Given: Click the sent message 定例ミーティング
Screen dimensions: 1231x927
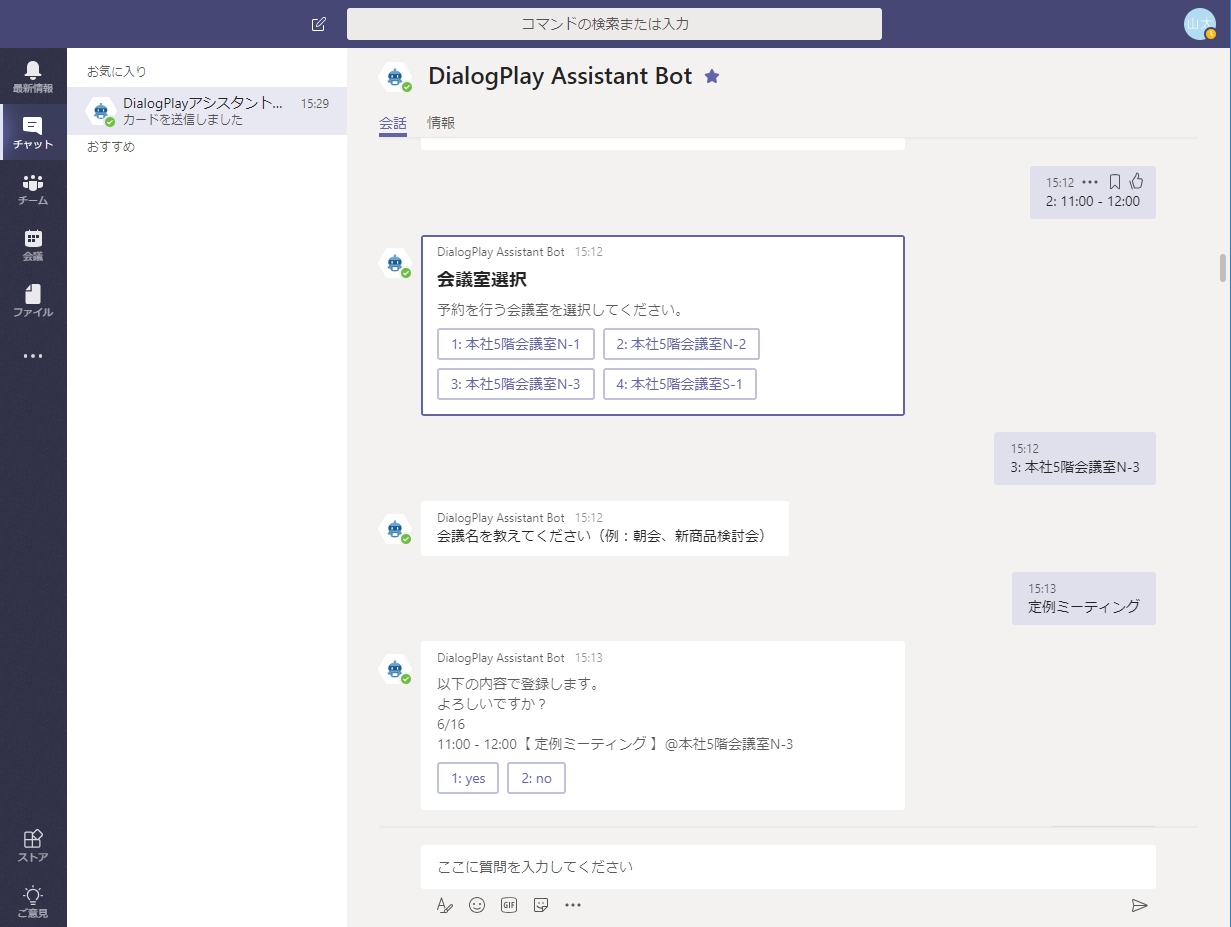Looking at the screenshot, I should click(x=1084, y=599).
